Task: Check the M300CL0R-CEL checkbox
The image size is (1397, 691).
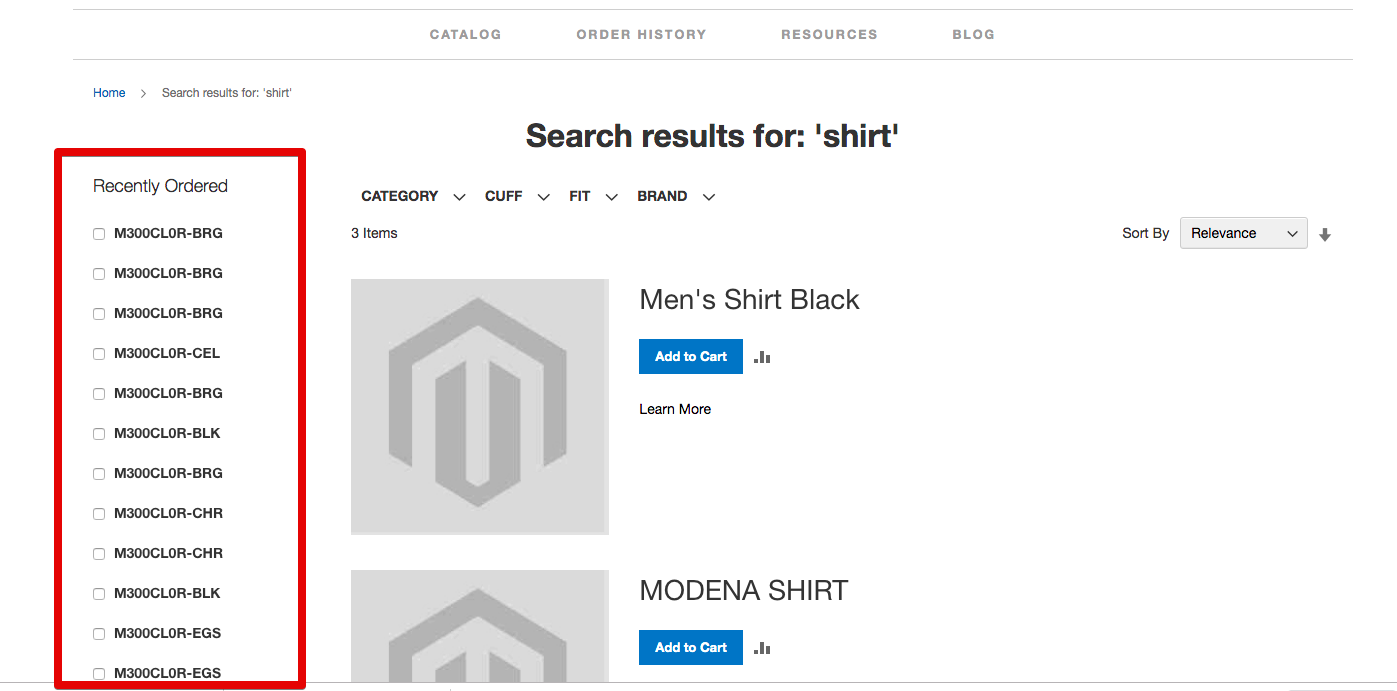Action: pos(99,354)
